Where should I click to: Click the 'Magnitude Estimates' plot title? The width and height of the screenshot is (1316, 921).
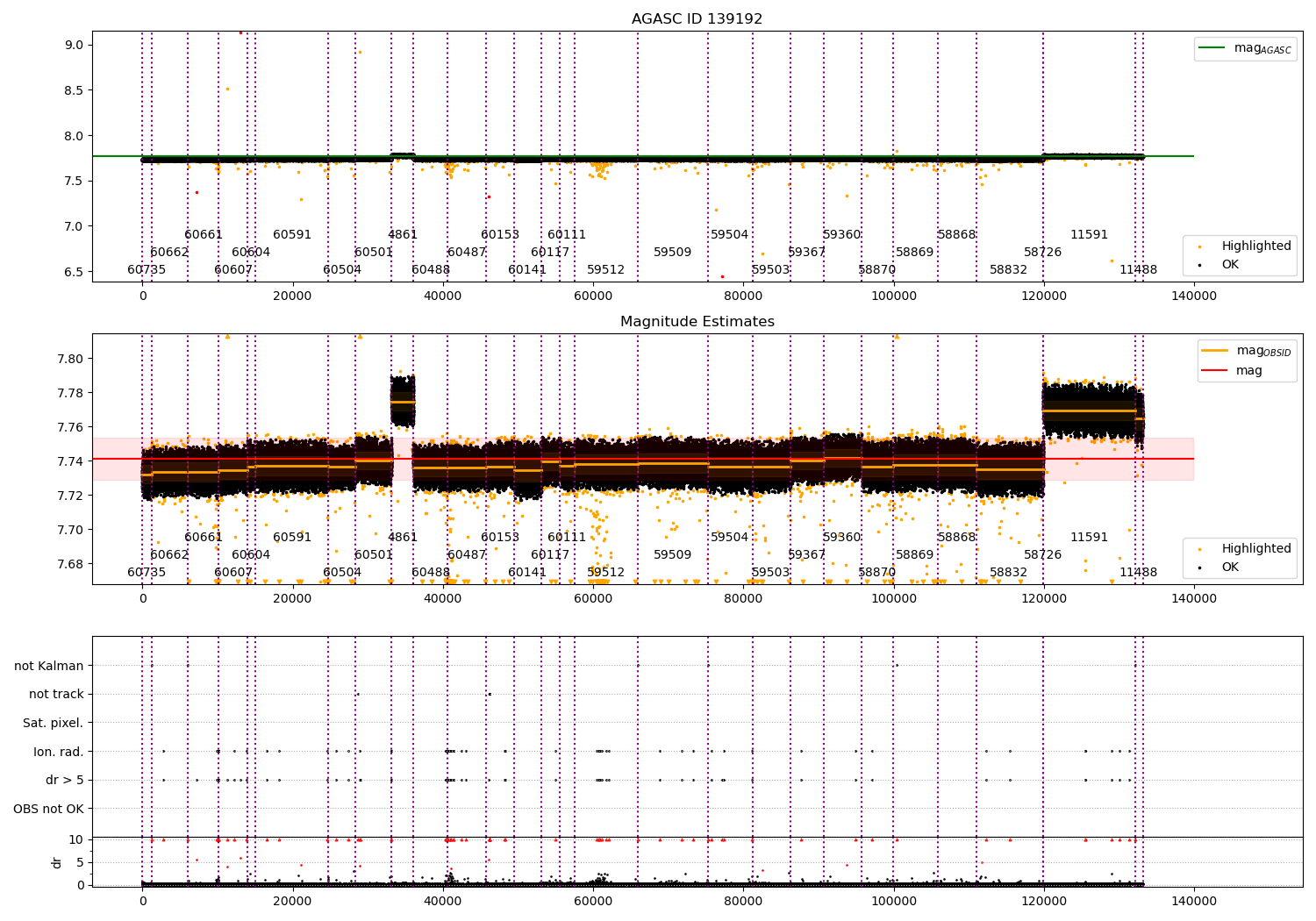[697, 322]
